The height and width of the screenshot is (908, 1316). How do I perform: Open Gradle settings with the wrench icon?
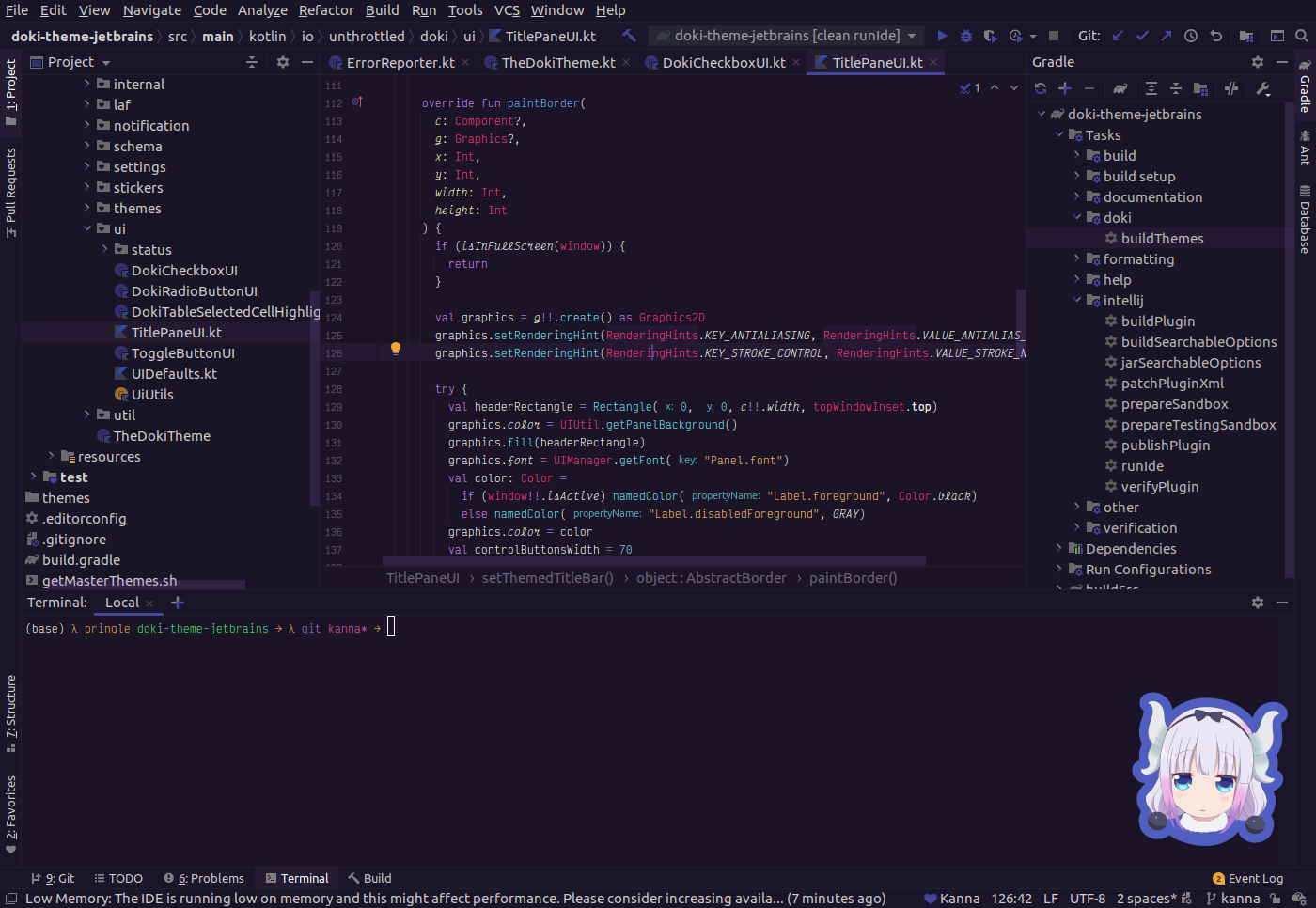[x=1263, y=87]
